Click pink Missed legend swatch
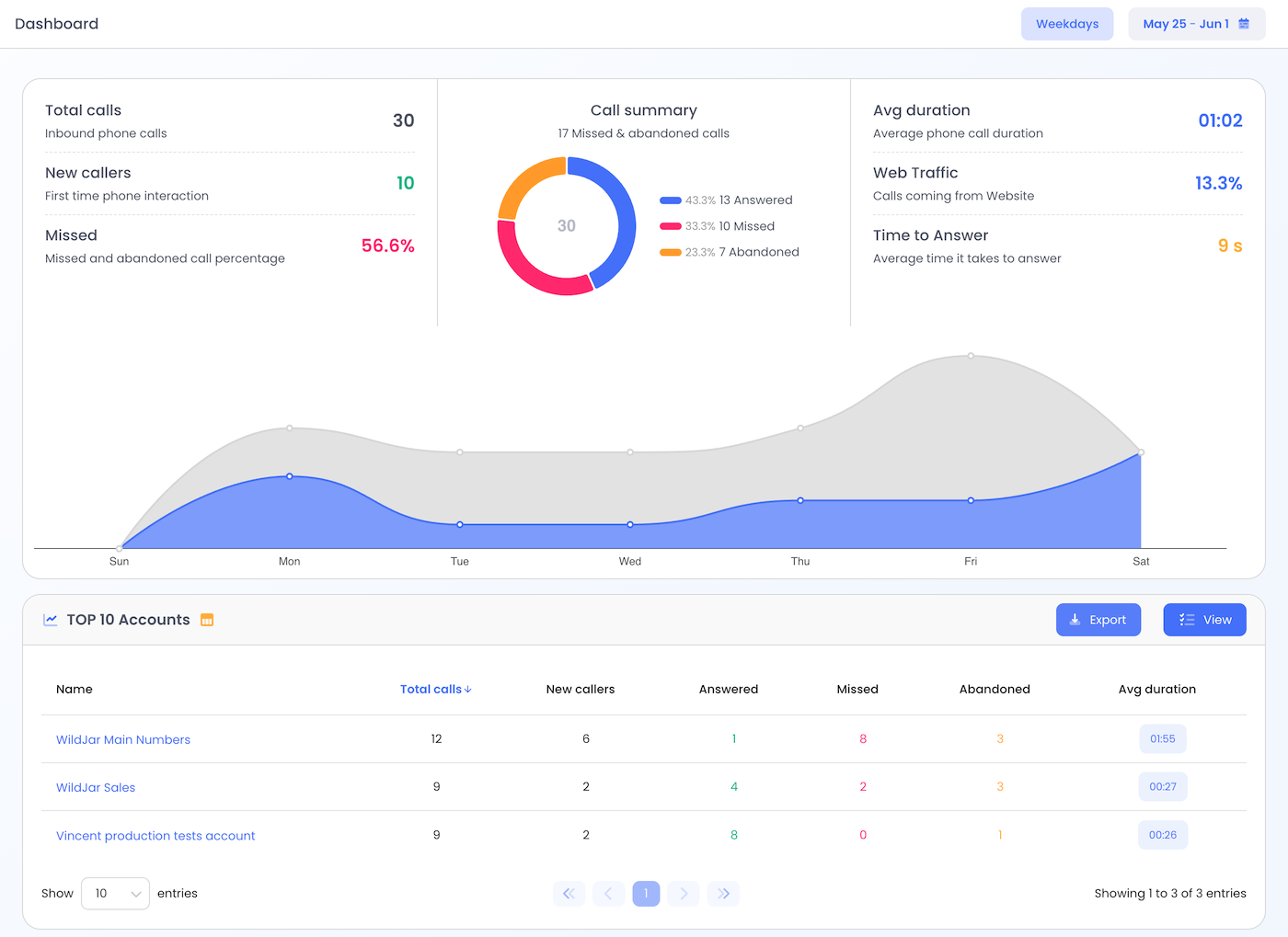This screenshot has height=937, width=1288. coord(671,226)
